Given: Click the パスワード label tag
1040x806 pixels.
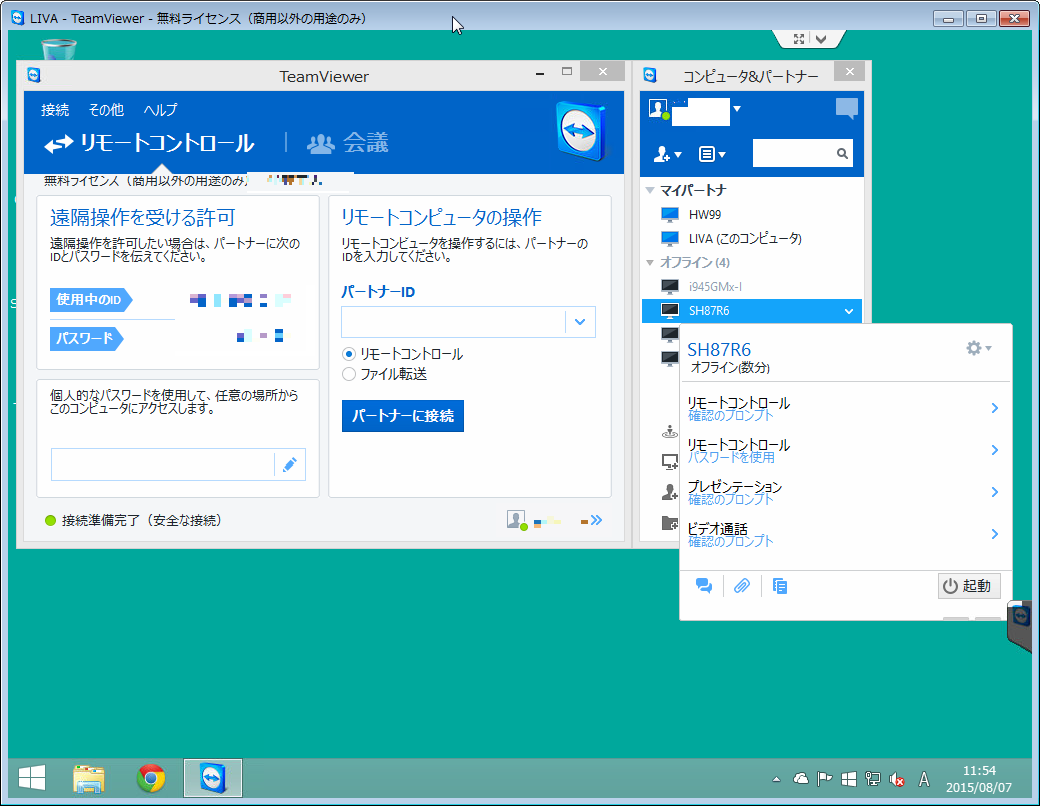Looking at the screenshot, I should click(x=87, y=338).
